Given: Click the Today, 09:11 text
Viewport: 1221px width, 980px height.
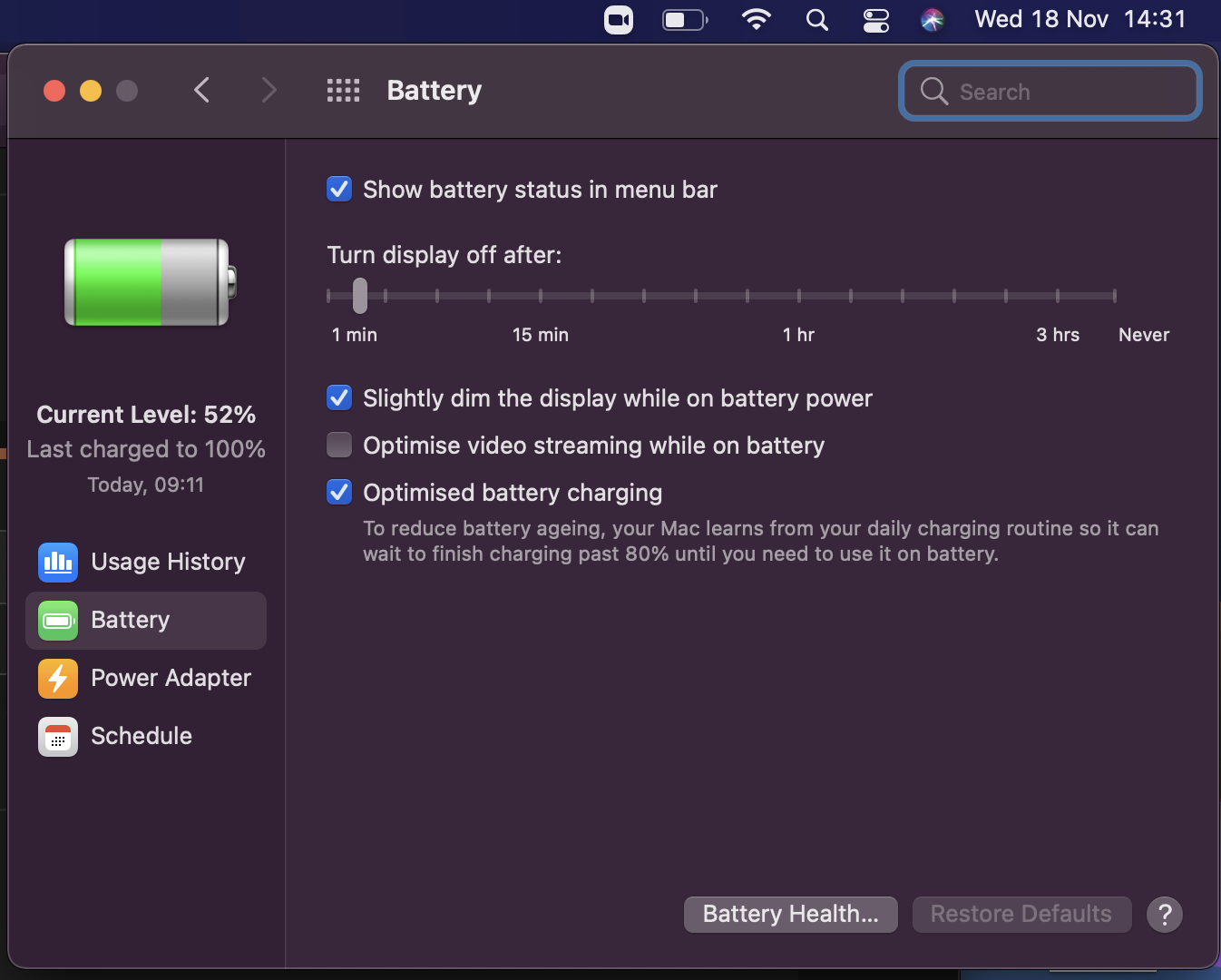Looking at the screenshot, I should [146, 485].
